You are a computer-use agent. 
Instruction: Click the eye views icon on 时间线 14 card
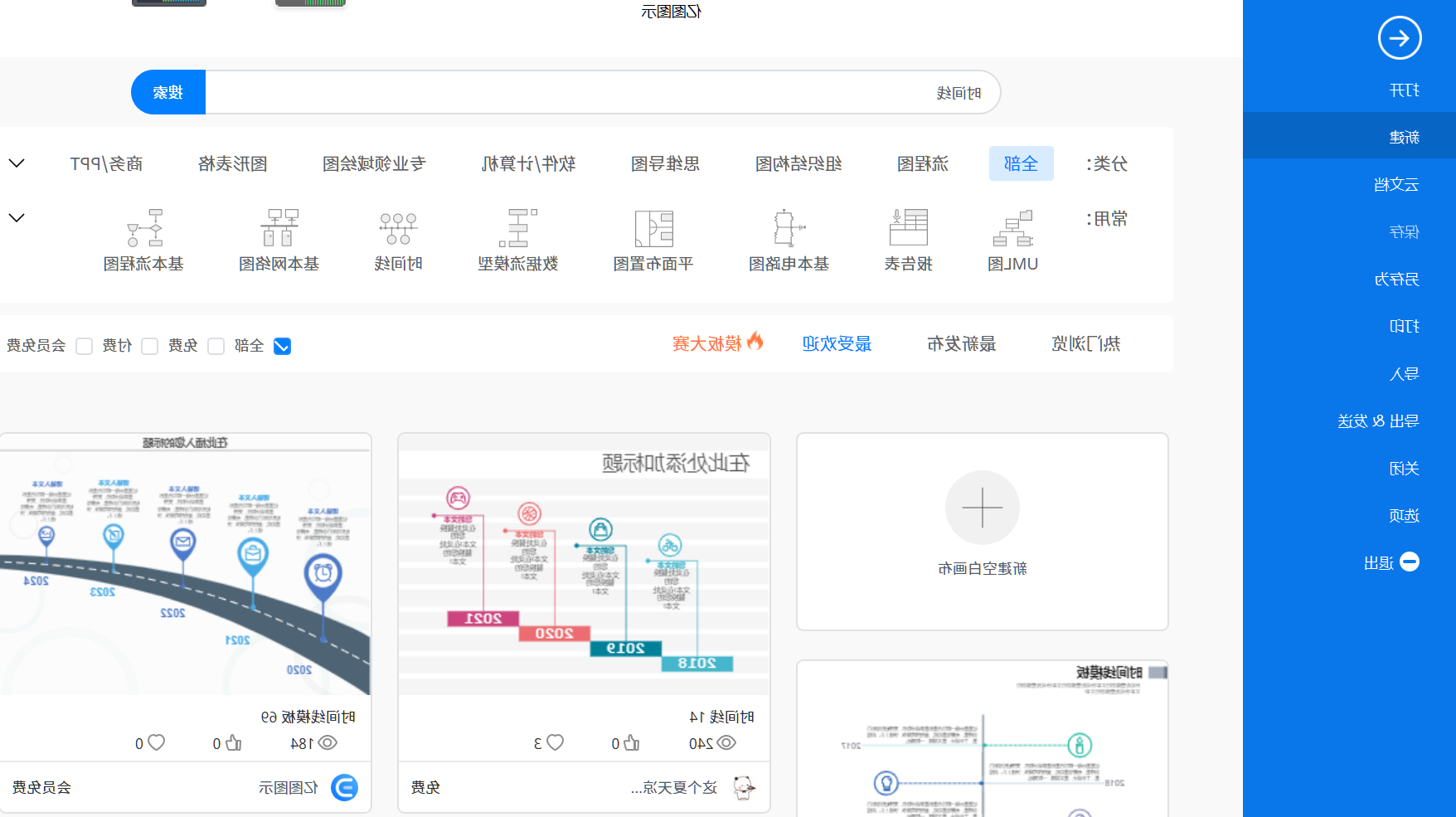click(x=726, y=743)
